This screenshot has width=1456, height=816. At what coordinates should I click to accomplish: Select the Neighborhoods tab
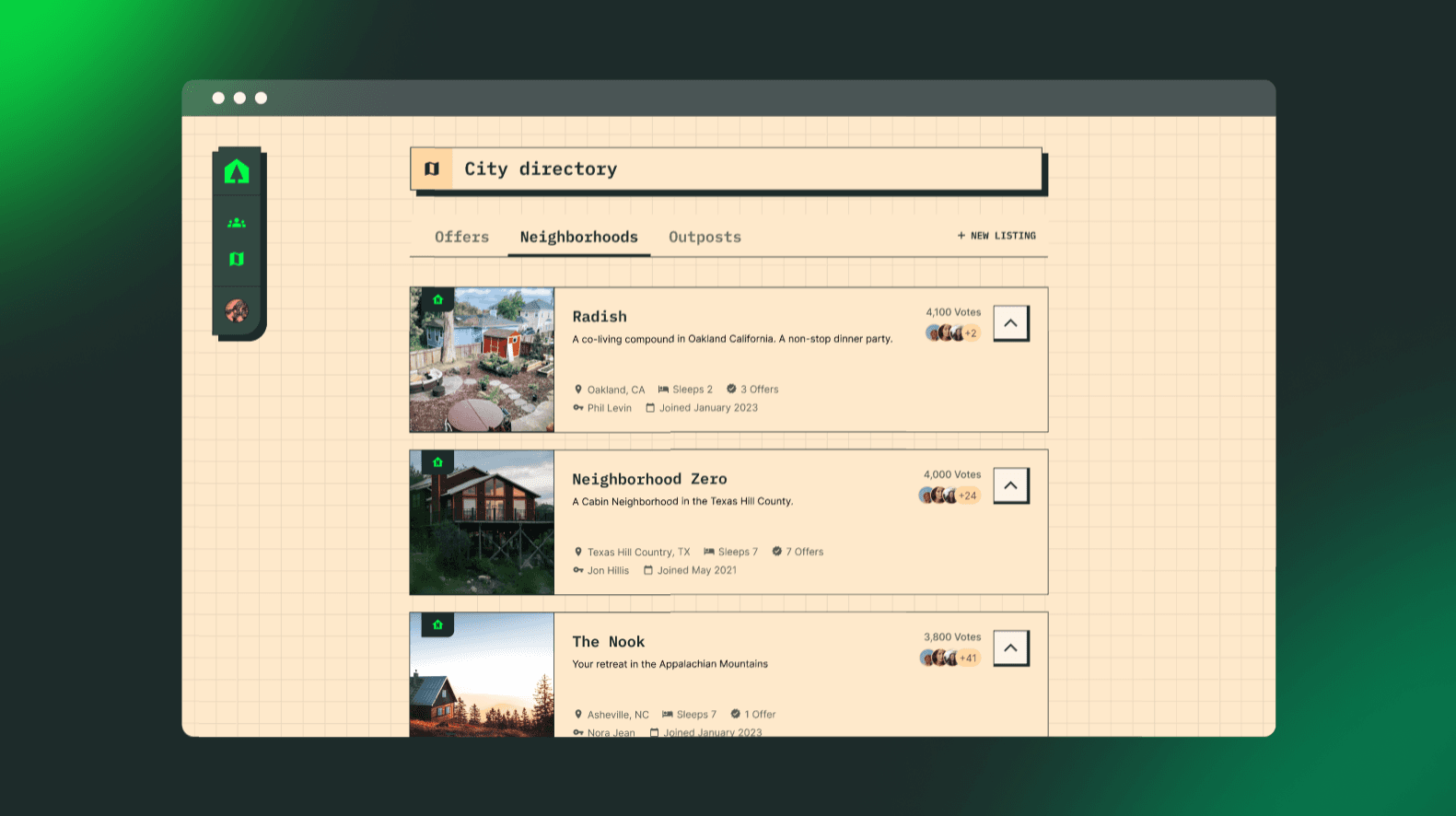point(579,237)
